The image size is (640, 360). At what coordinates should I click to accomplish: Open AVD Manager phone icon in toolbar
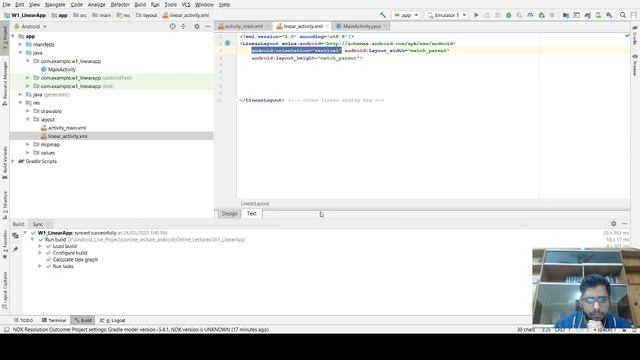click(x=598, y=15)
